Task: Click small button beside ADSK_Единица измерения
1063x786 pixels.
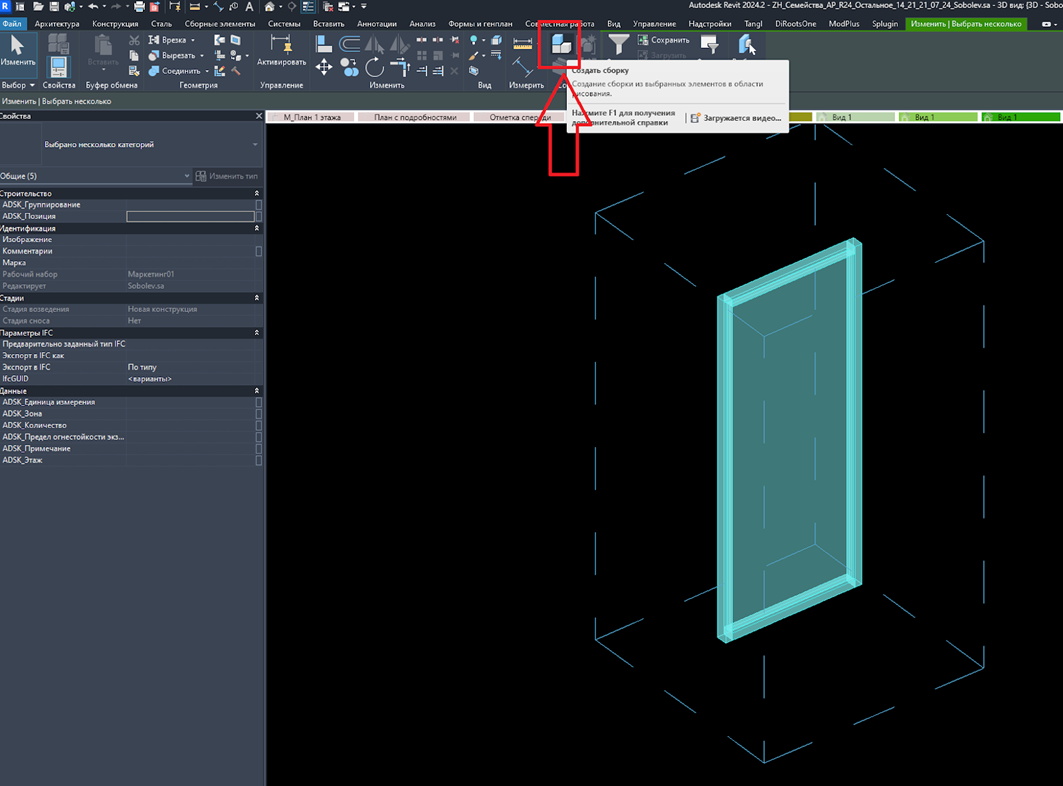Action: (258, 402)
